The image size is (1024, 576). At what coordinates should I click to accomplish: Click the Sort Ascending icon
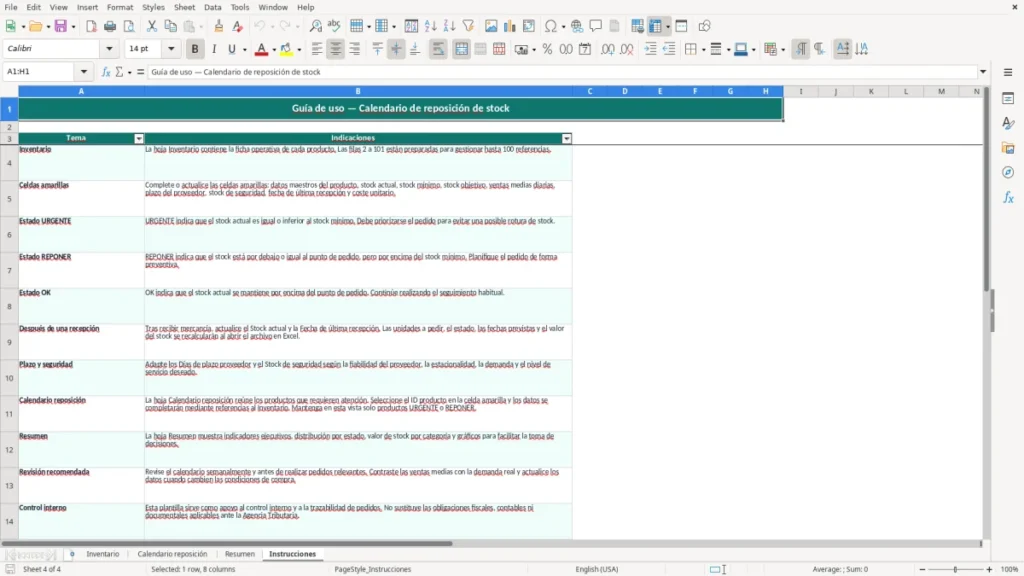[430, 26]
